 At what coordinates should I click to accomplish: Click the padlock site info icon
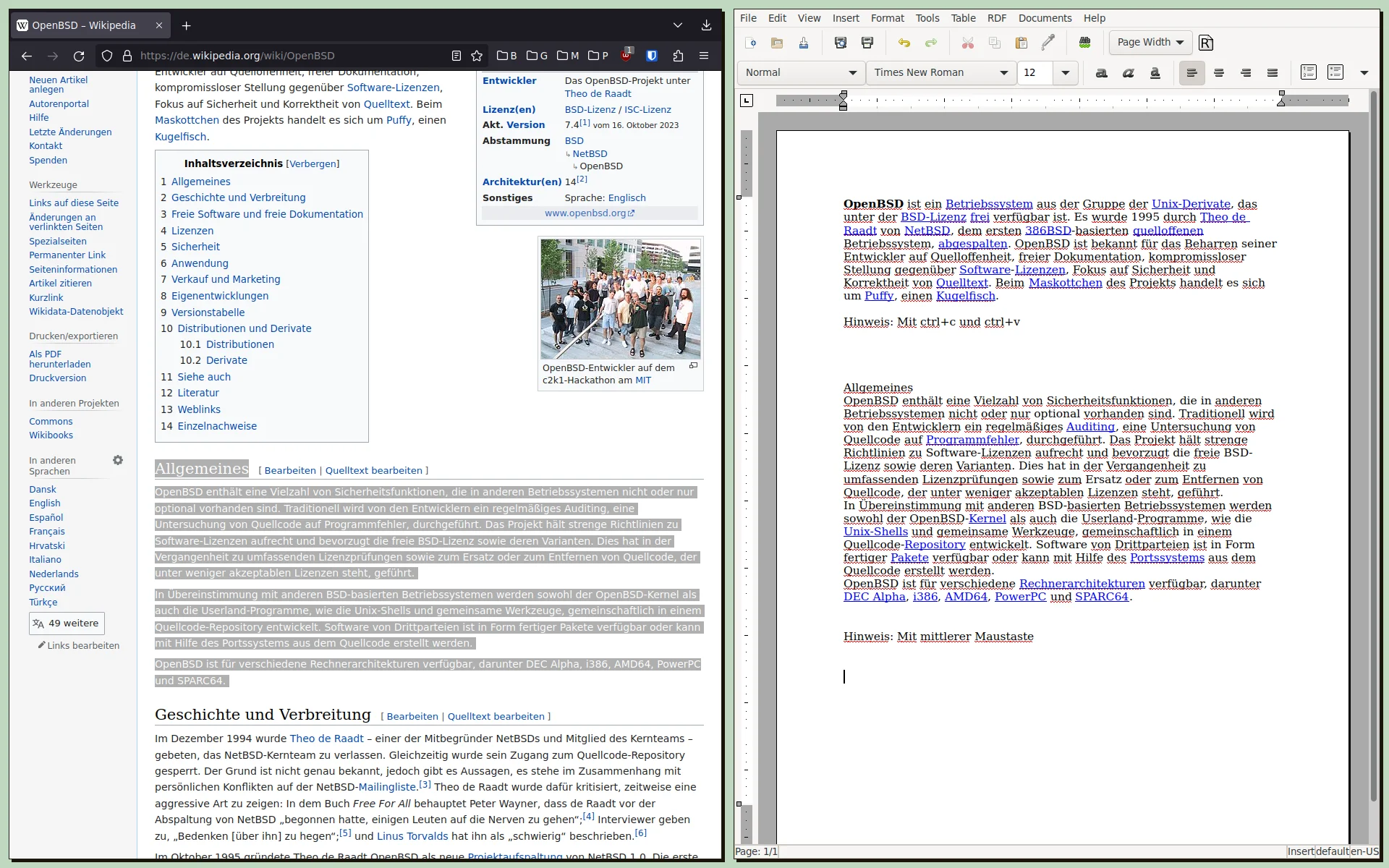tap(127, 56)
